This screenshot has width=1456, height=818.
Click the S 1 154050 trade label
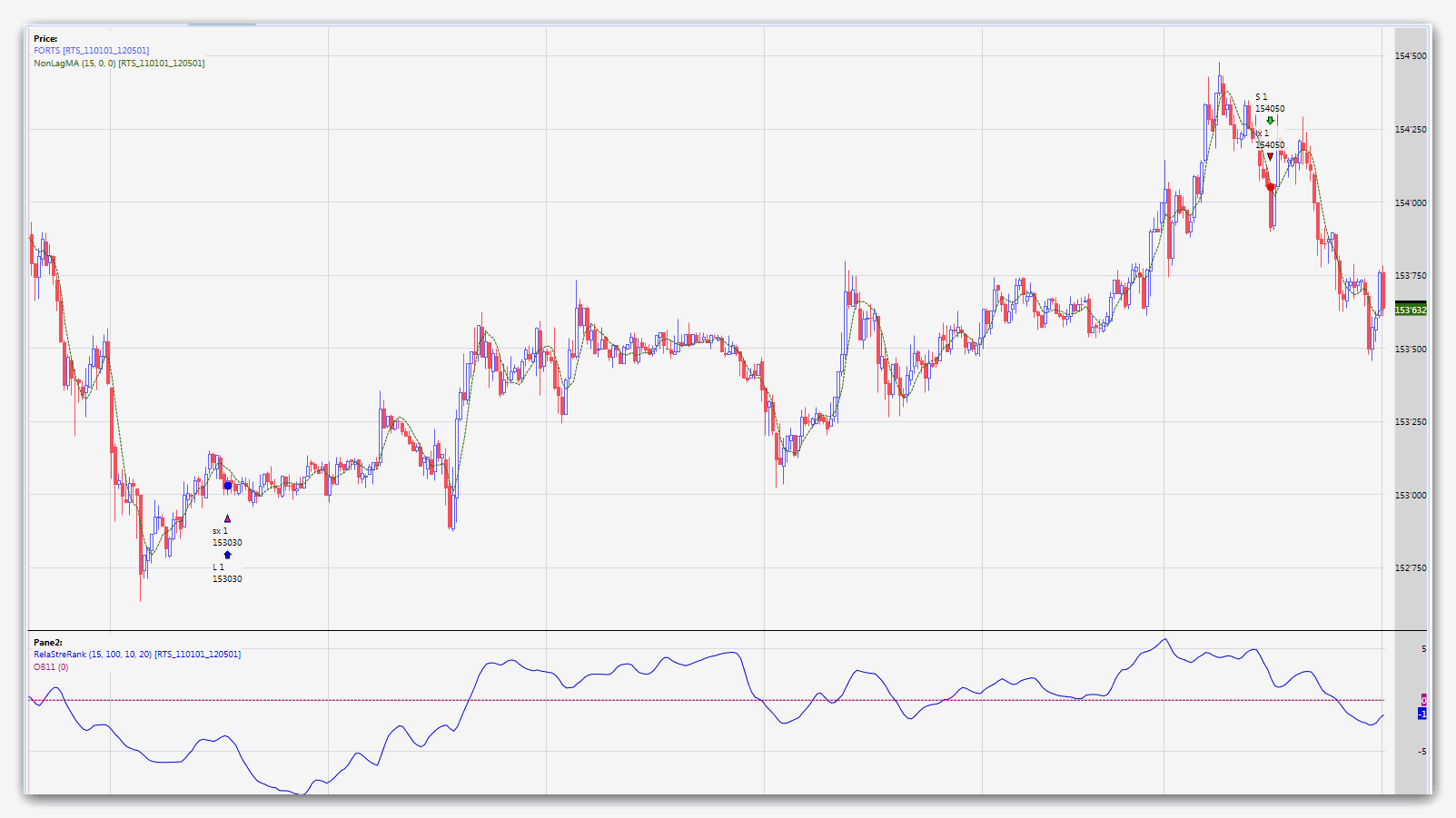[x=1269, y=103]
